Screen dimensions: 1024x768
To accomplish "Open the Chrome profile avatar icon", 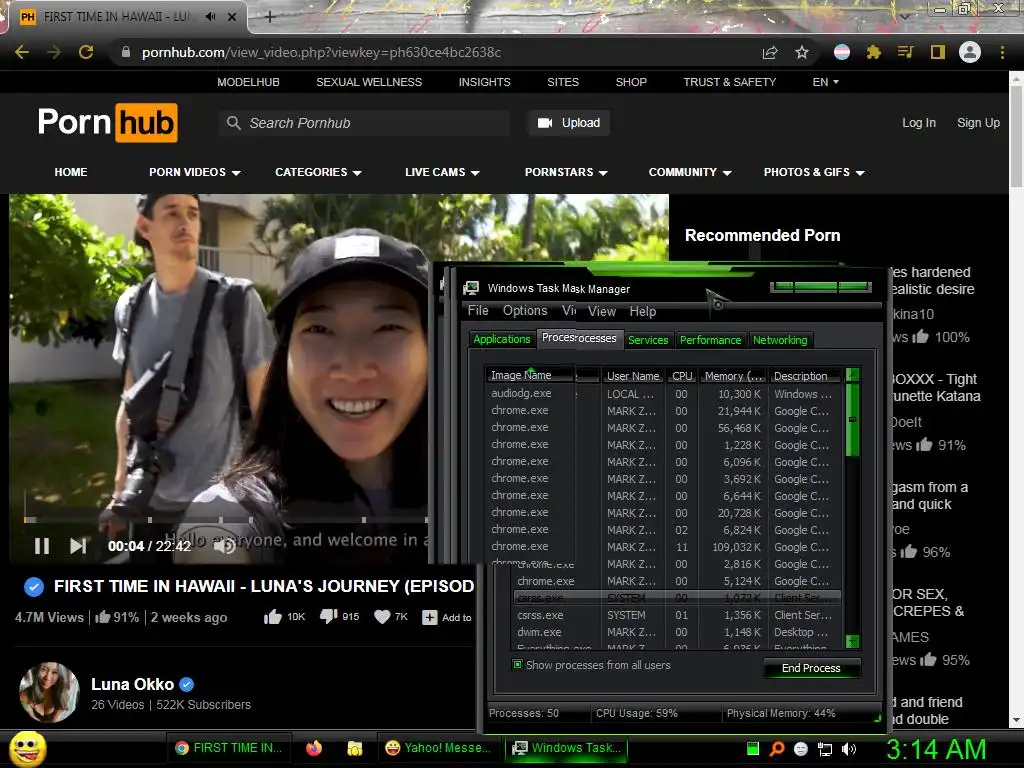I will (x=970, y=52).
